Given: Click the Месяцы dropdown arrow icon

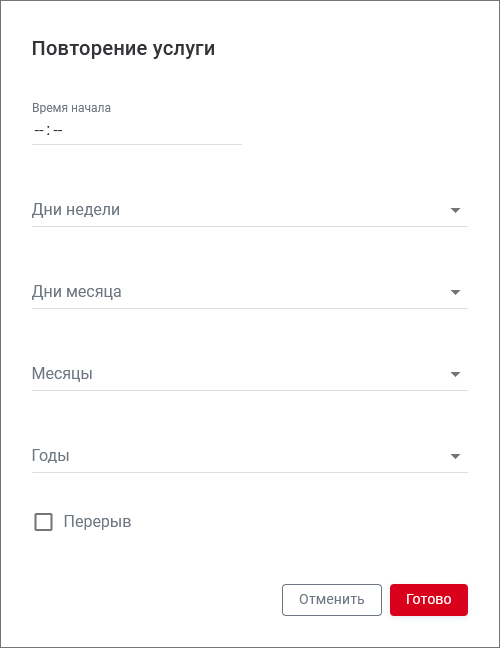Looking at the screenshot, I should [x=455, y=374].
